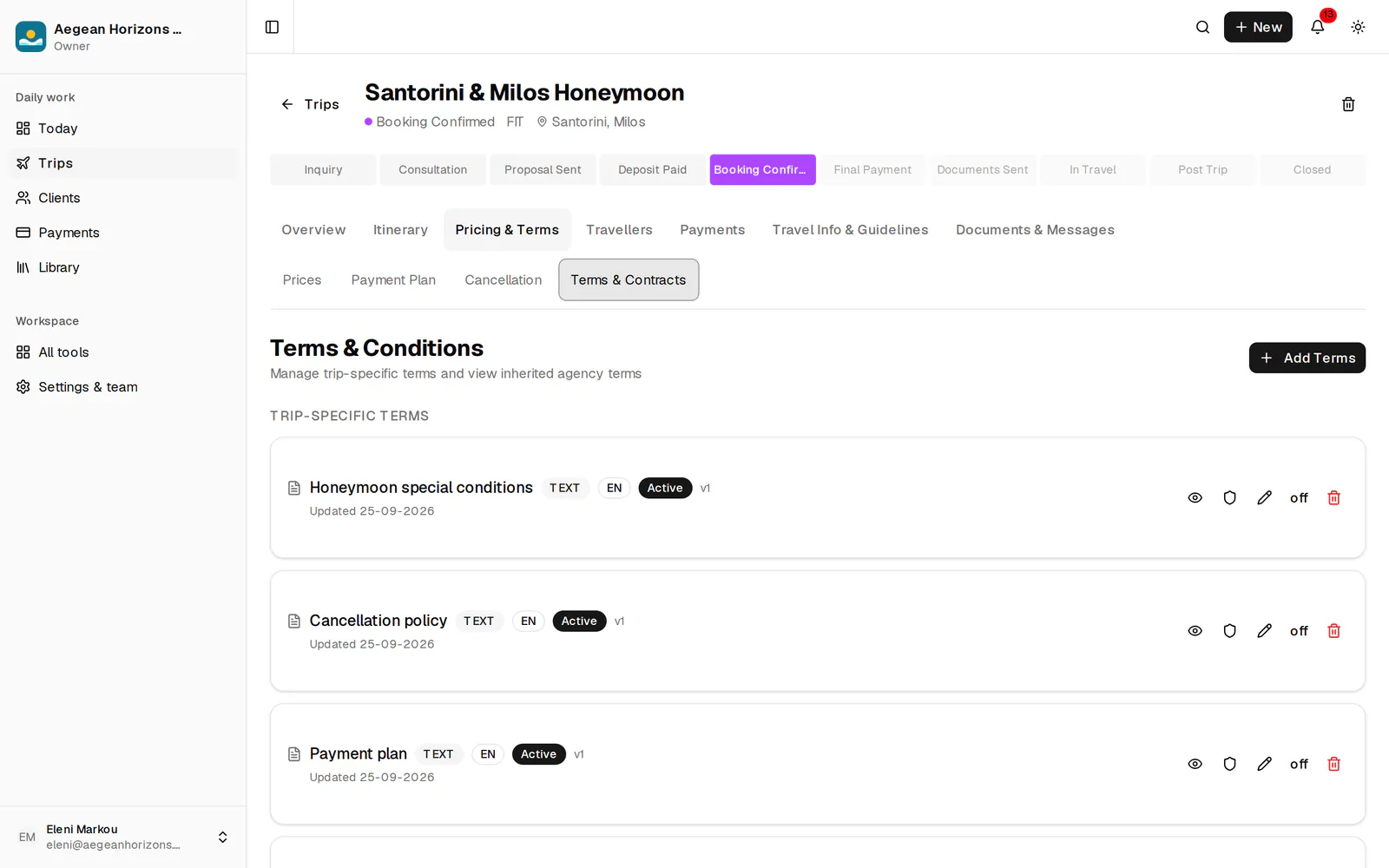The width and height of the screenshot is (1389, 868).
Task: Switch to Documents & Messages tab
Action: [1035, 230]
